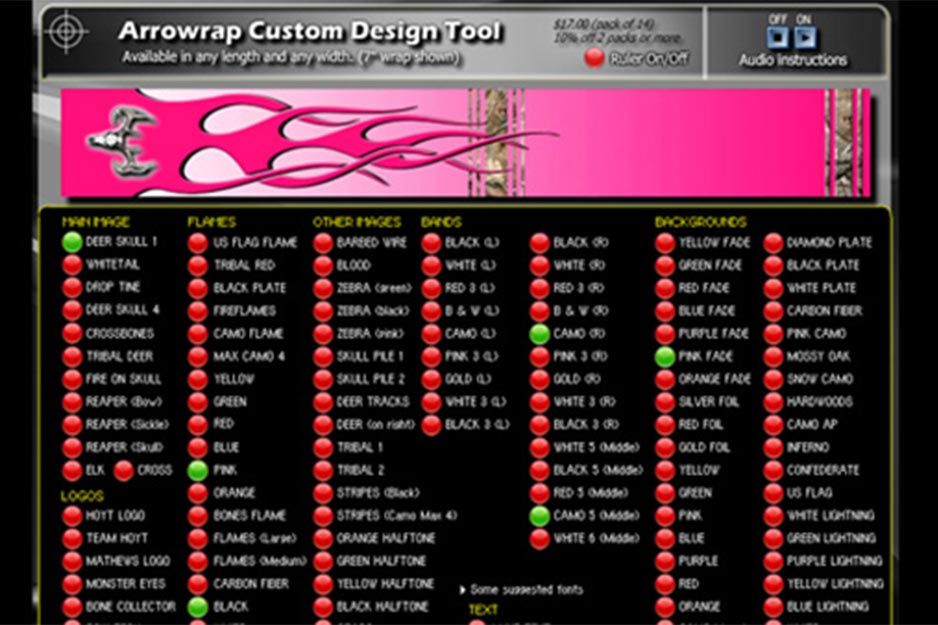Screen dimensions: 938x625
Task: Click the deer skull graphic on wrap preview
Action: click(122, 141)
